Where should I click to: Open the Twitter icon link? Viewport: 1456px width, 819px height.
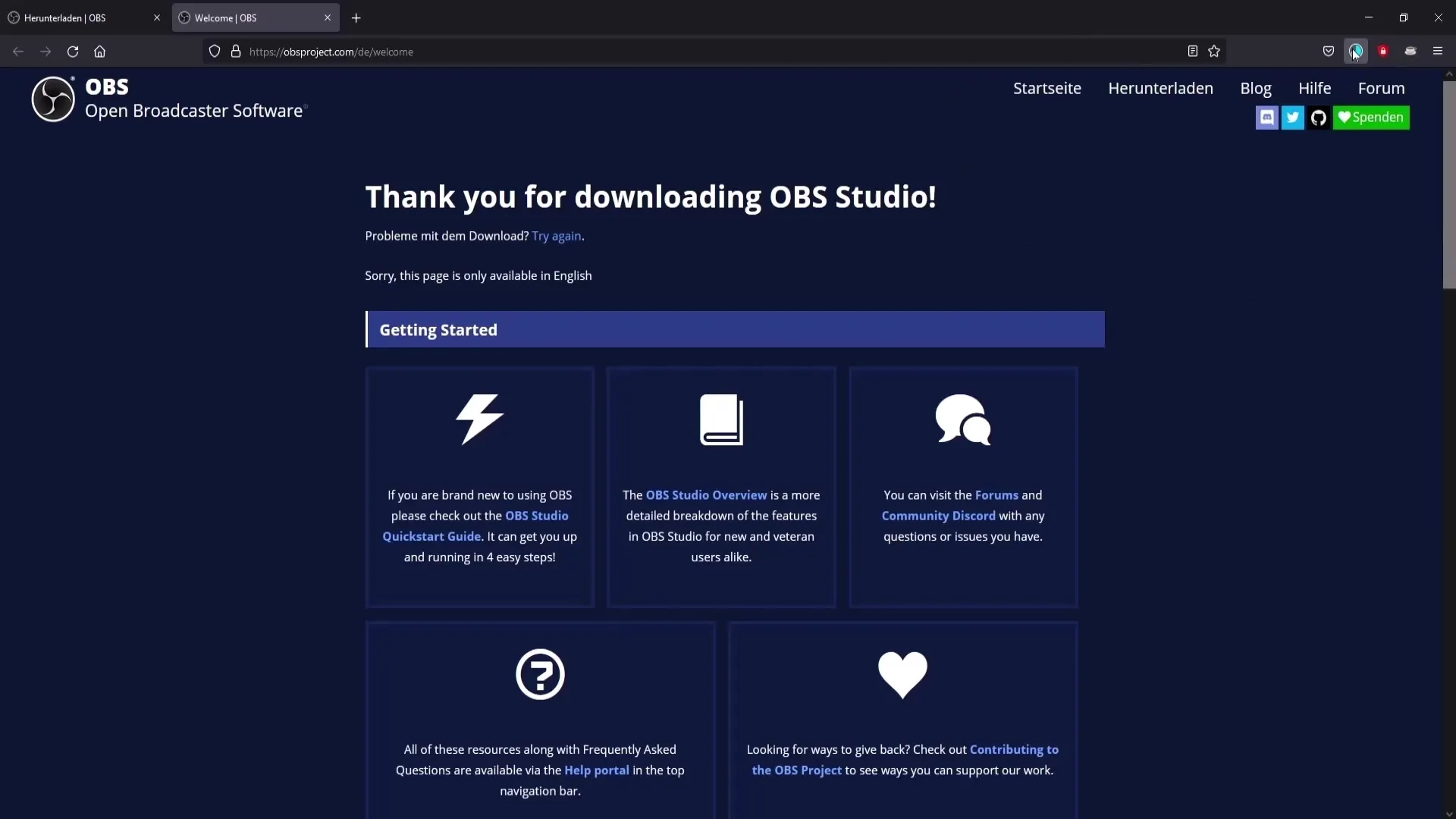1292,118
